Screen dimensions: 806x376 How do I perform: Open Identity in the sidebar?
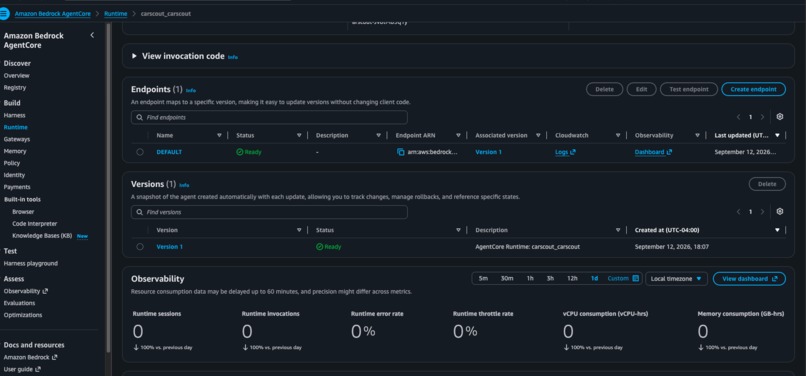pos(14,175)
